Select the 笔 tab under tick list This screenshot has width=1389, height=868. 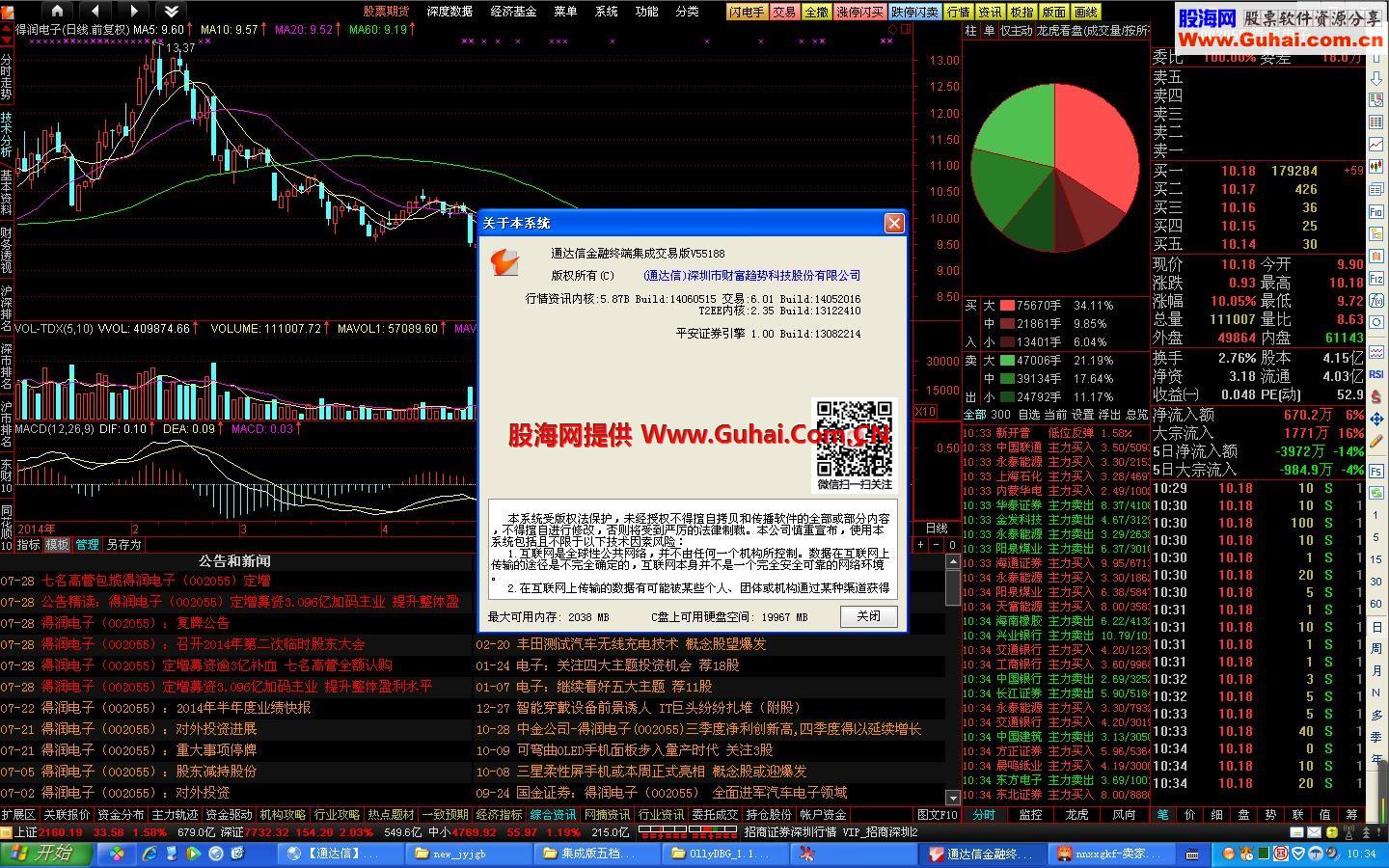point(1163,815)
